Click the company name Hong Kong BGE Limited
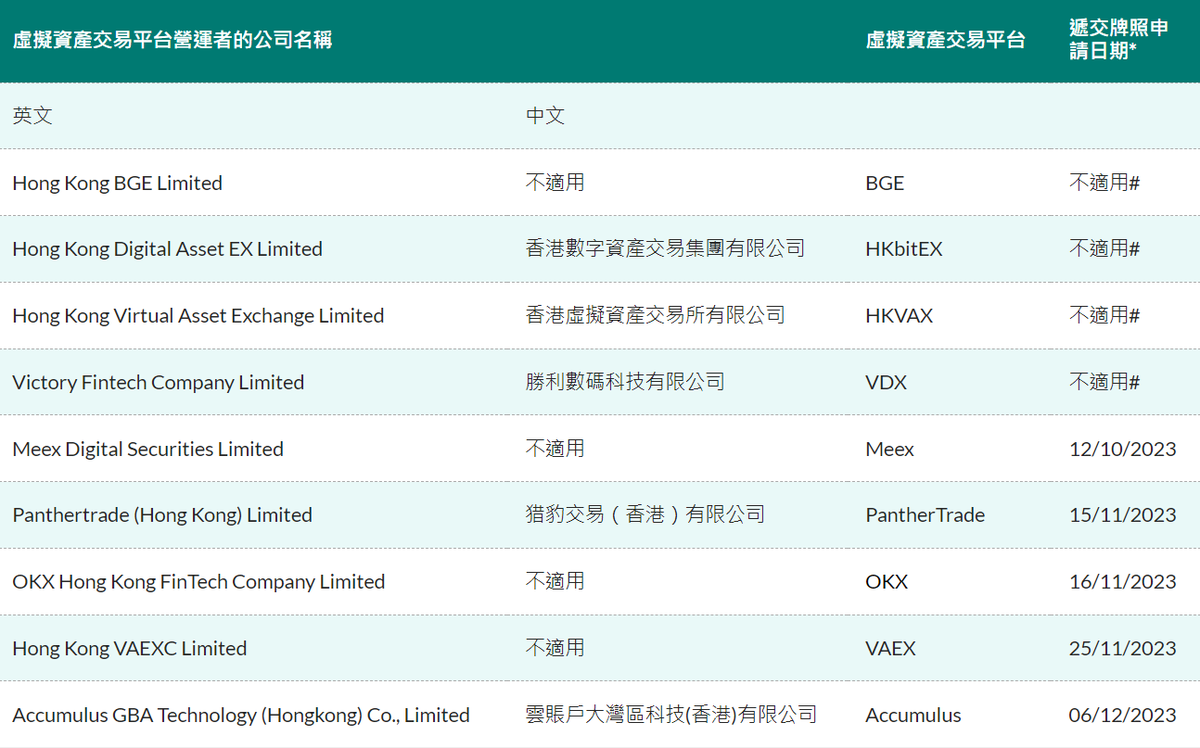 (x=117, y=182)
